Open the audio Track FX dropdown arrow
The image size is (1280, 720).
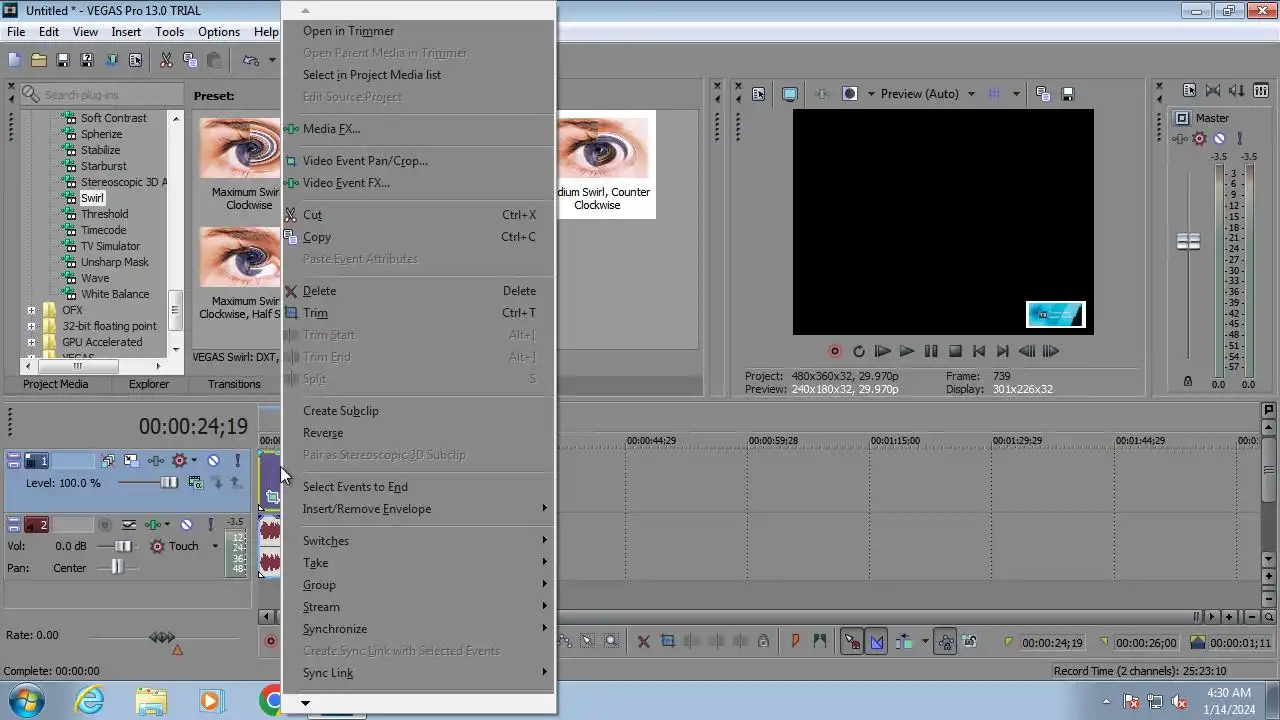click(x=167, y=524)
